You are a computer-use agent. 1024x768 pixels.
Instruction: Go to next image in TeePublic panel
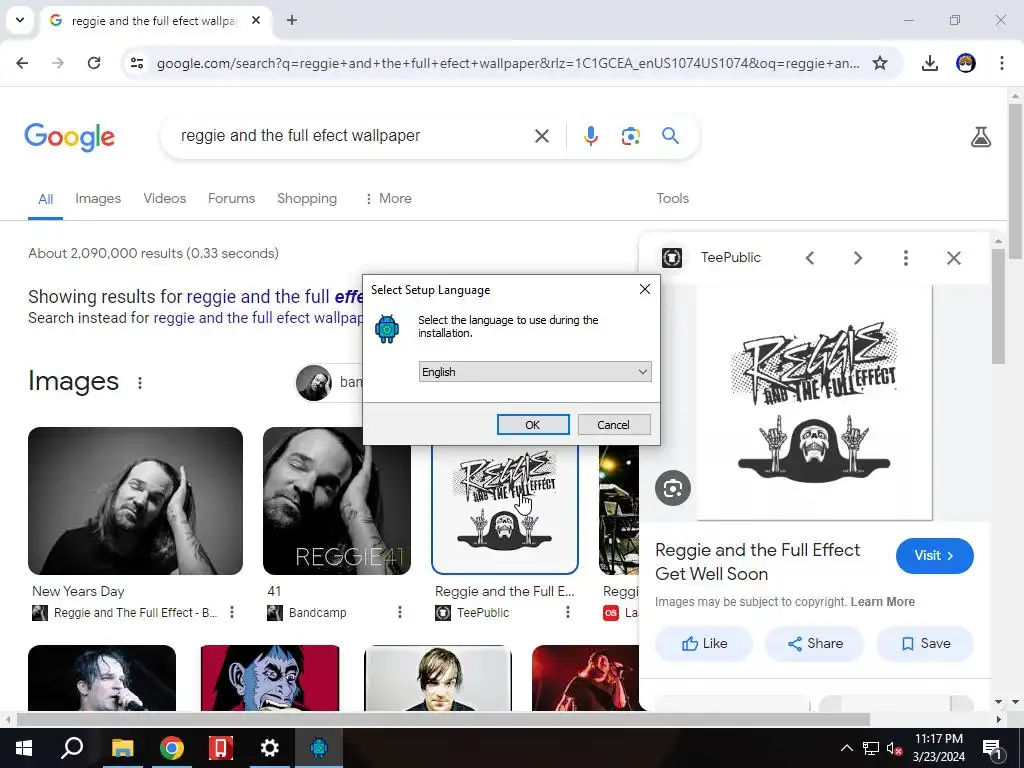[857, 258]
